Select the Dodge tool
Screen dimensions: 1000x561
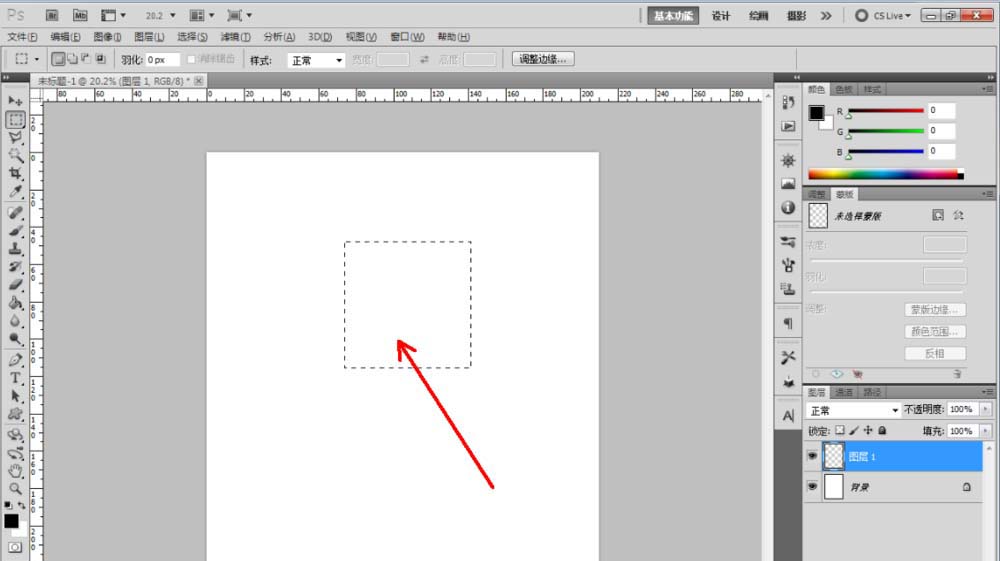pyautogui.click(x=15, y=339)
